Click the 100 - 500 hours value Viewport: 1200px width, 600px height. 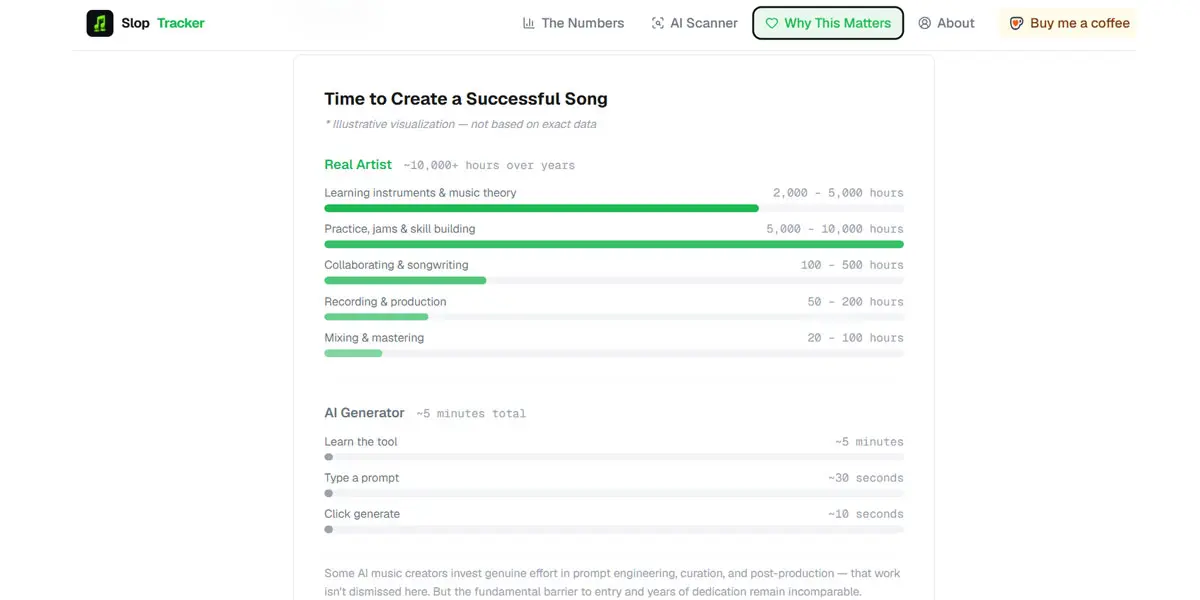(x=852, y=265)
